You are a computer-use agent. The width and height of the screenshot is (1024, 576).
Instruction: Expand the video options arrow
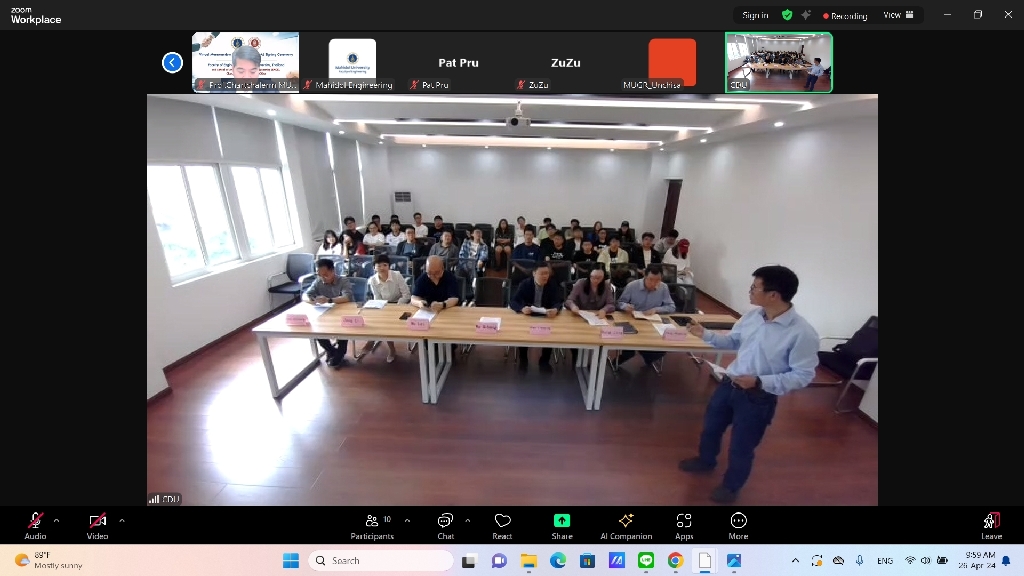coord(122,520)
